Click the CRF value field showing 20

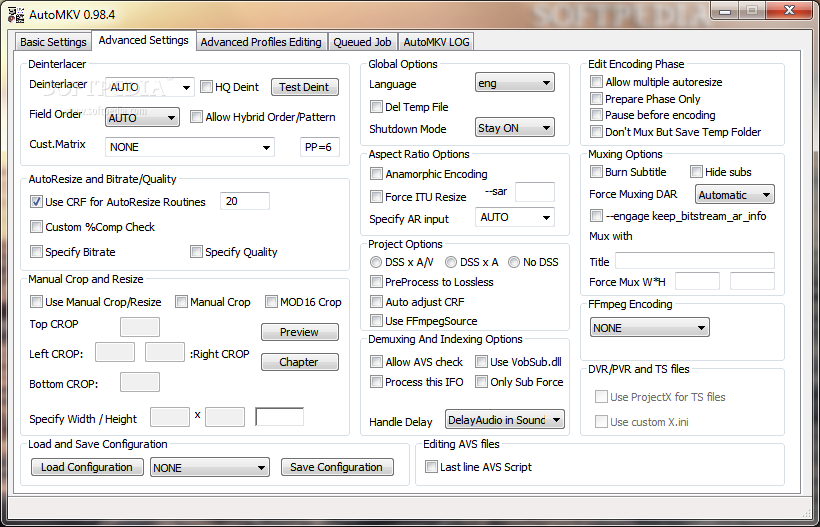pos(245,201)
